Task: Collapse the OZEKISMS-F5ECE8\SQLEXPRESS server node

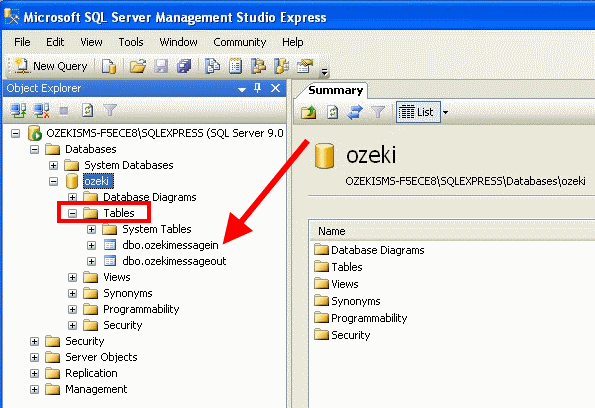Action: [15, 133]
